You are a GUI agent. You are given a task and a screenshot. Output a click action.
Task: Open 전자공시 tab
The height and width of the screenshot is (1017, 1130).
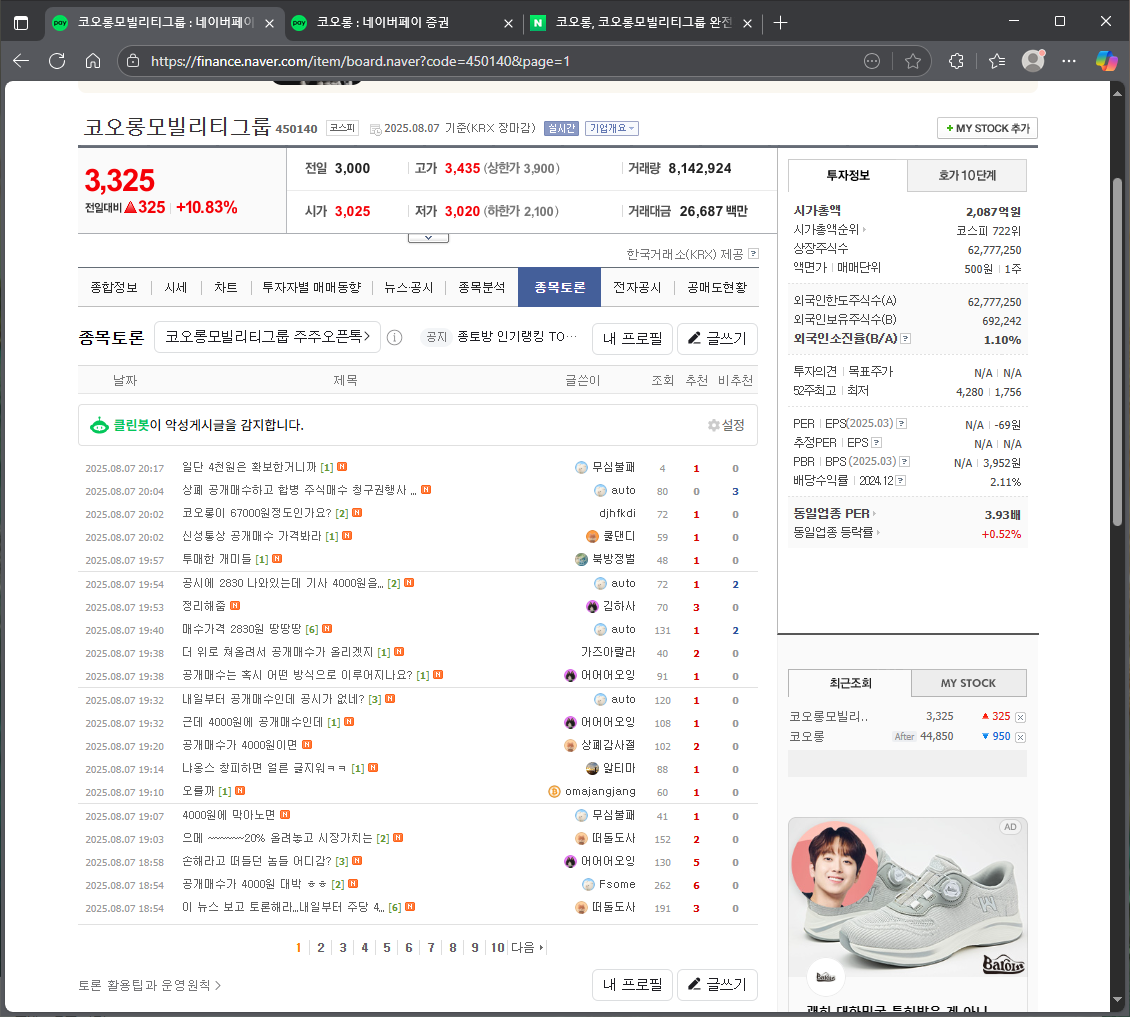click(637, 288)
